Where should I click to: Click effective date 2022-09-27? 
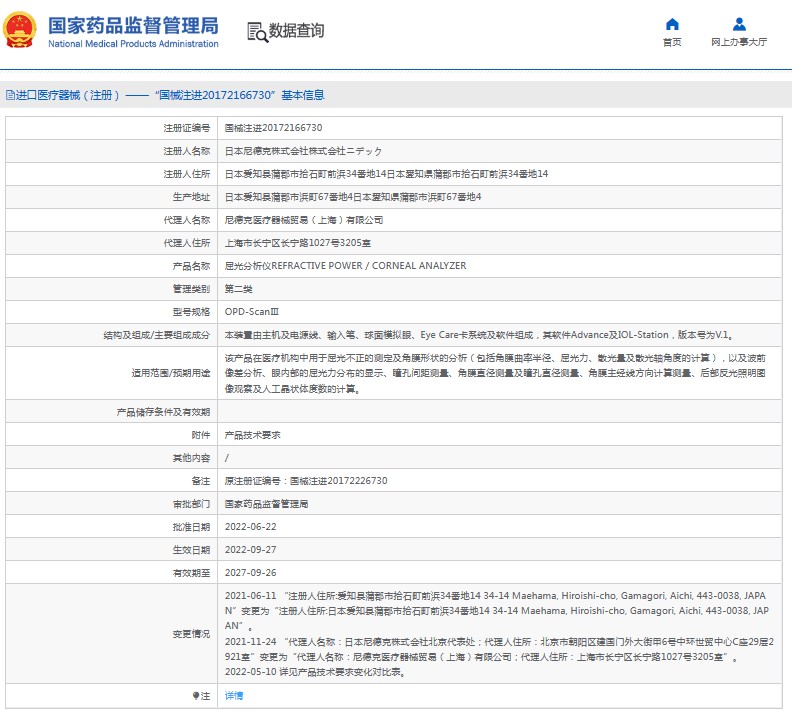point(251,550)
